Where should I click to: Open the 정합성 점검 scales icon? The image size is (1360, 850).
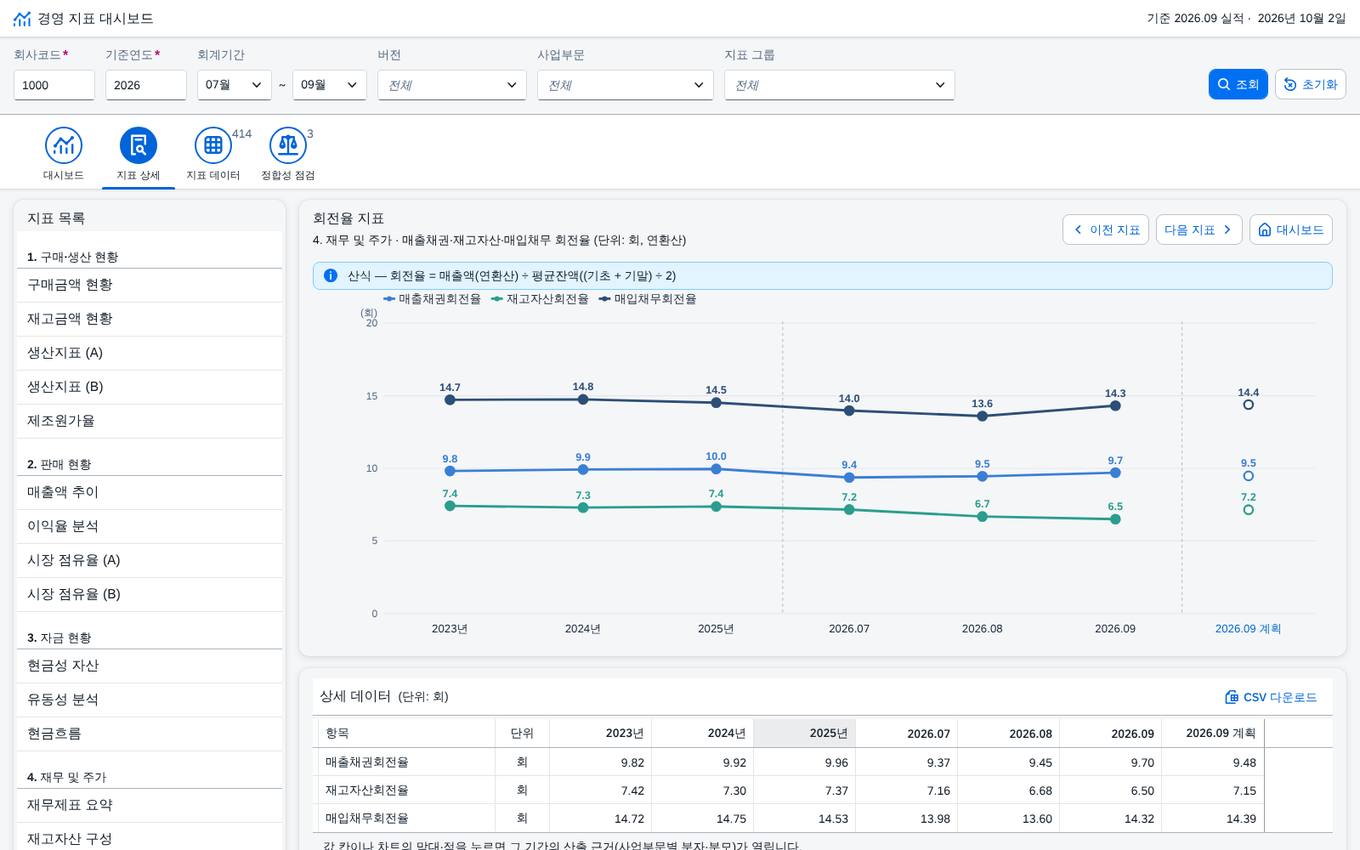pyautogui.click(x=288, y=145)
